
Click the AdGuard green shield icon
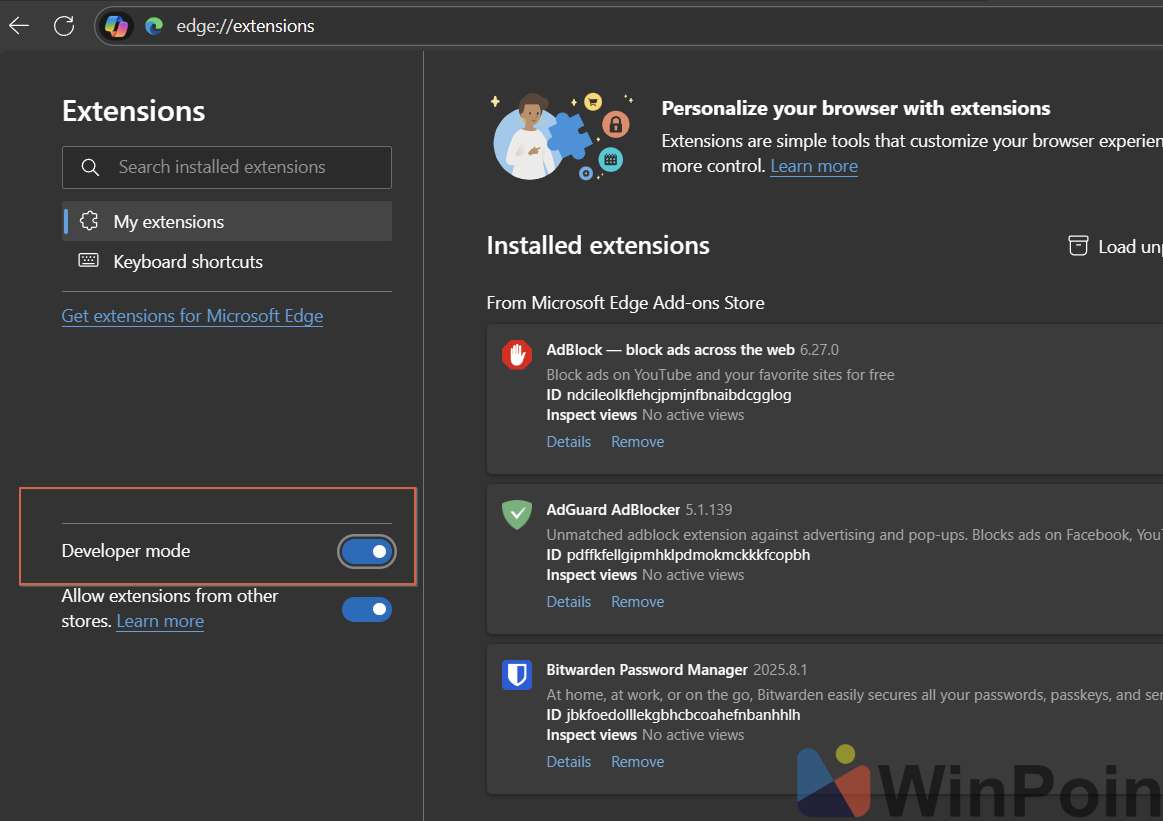click(x=517, y=515)
